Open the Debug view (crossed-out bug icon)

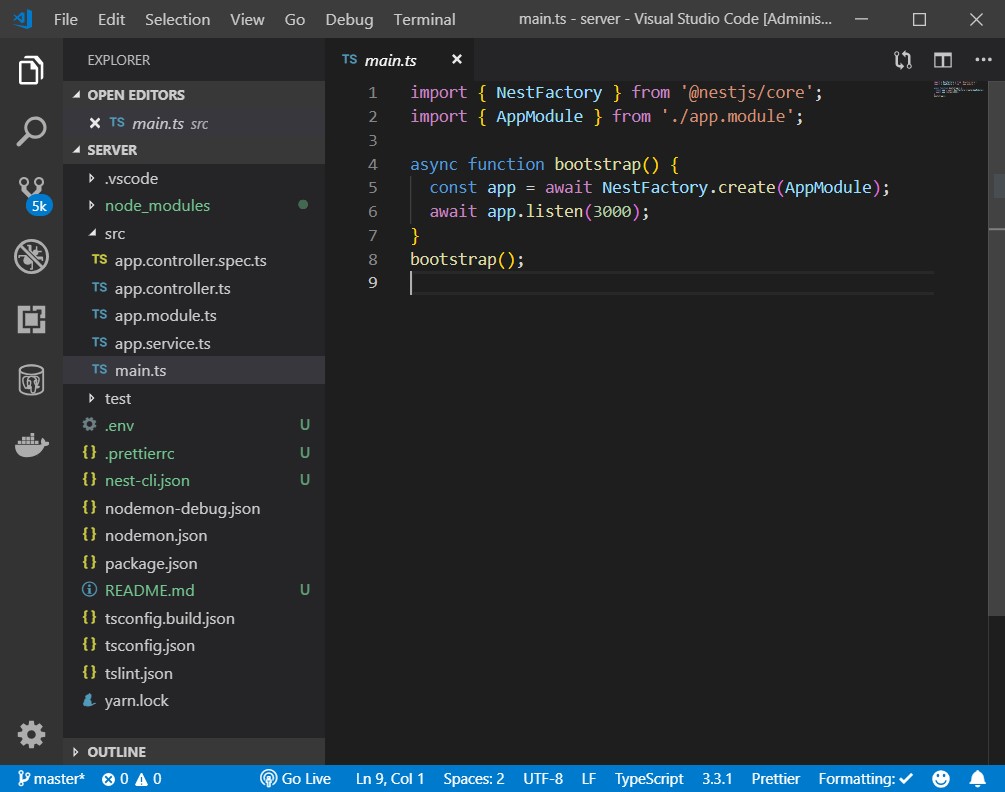[x=31, y=256]
